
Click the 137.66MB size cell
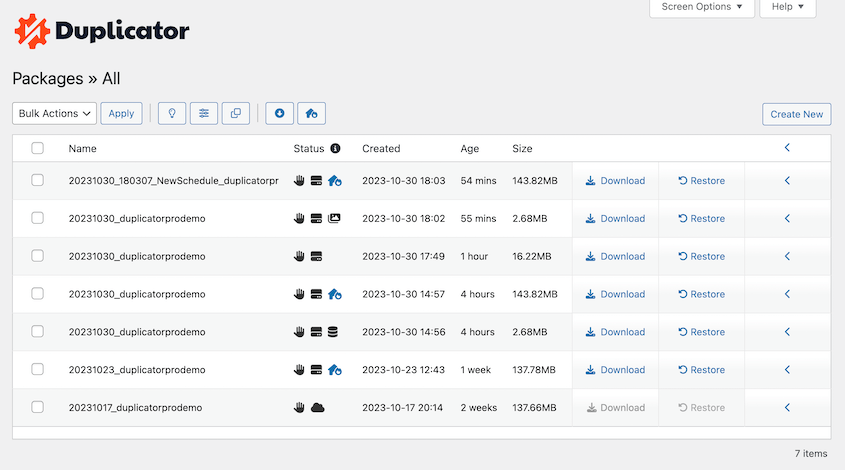[534, 407]
